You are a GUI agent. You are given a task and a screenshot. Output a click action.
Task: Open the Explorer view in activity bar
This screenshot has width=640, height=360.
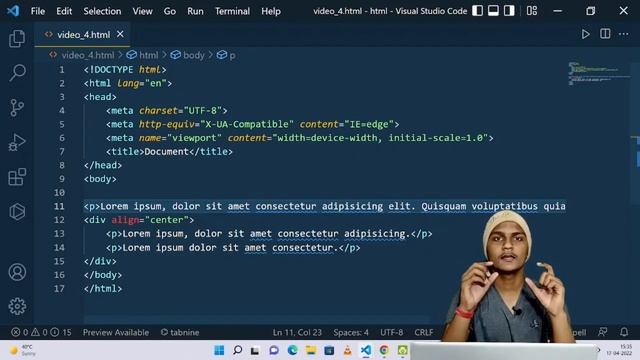pyautogui.click(x=17, y=38)
